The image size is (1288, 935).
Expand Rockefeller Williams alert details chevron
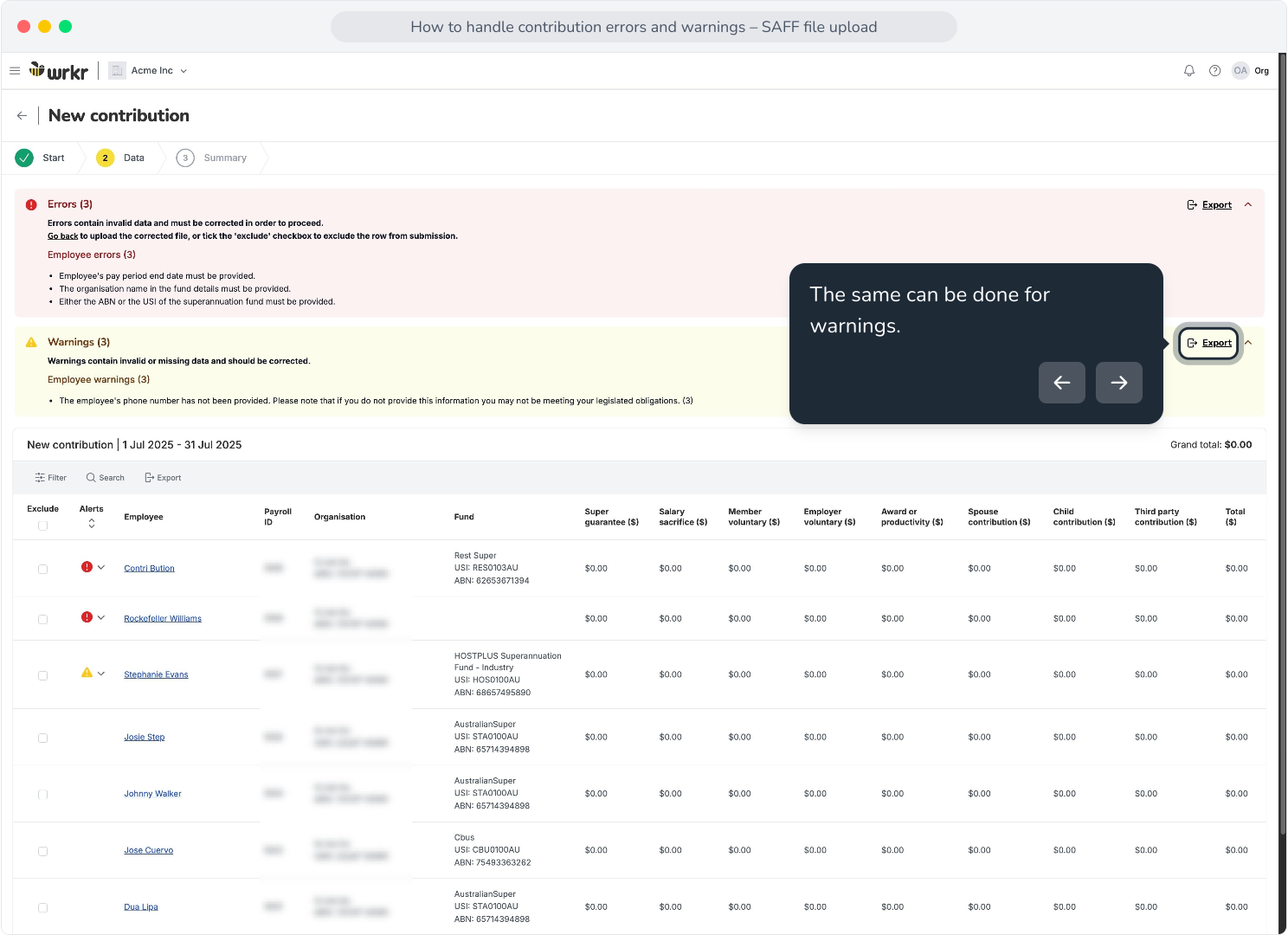click(x=101, y=618)
